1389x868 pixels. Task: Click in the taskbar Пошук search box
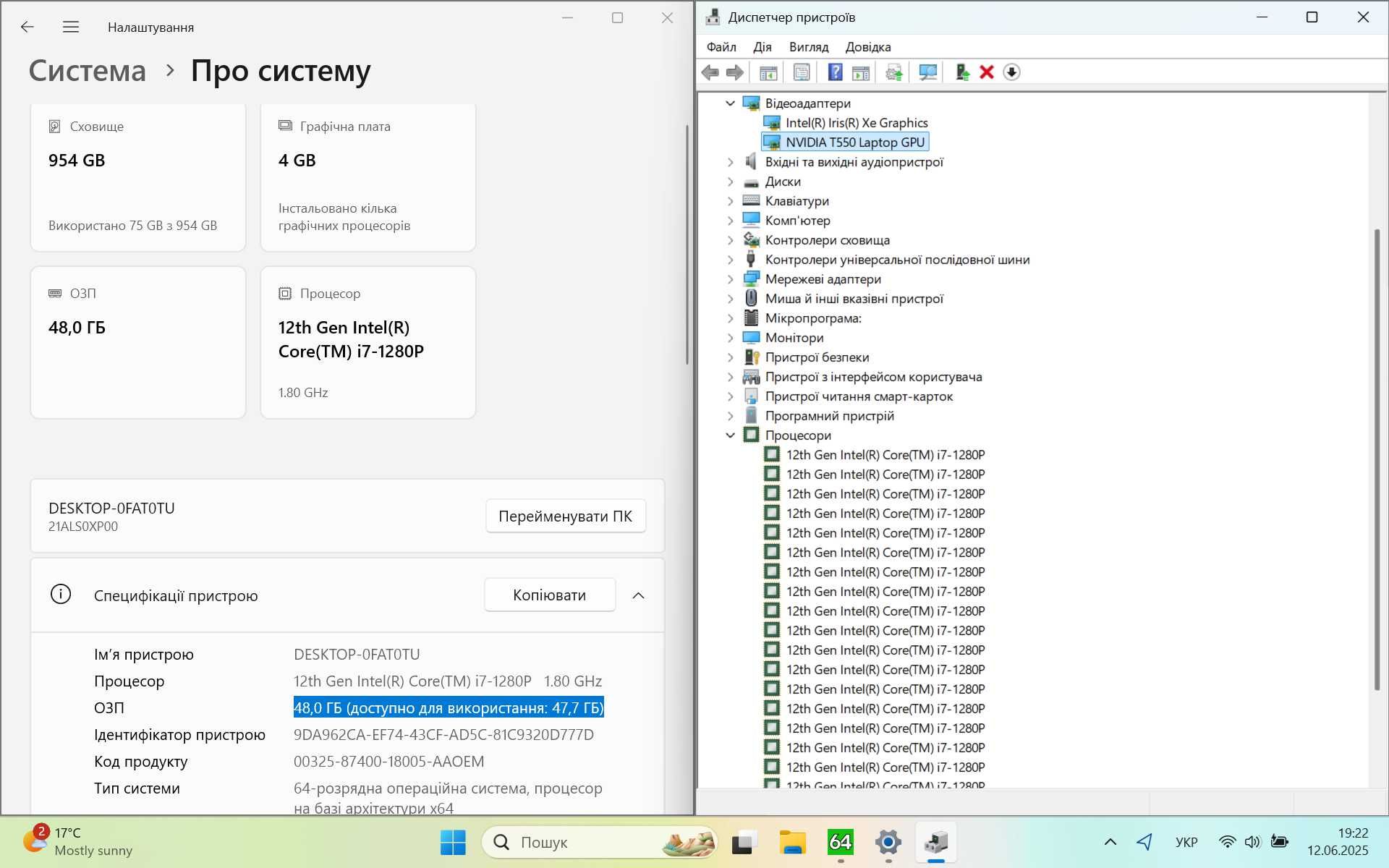click(599, 842)
